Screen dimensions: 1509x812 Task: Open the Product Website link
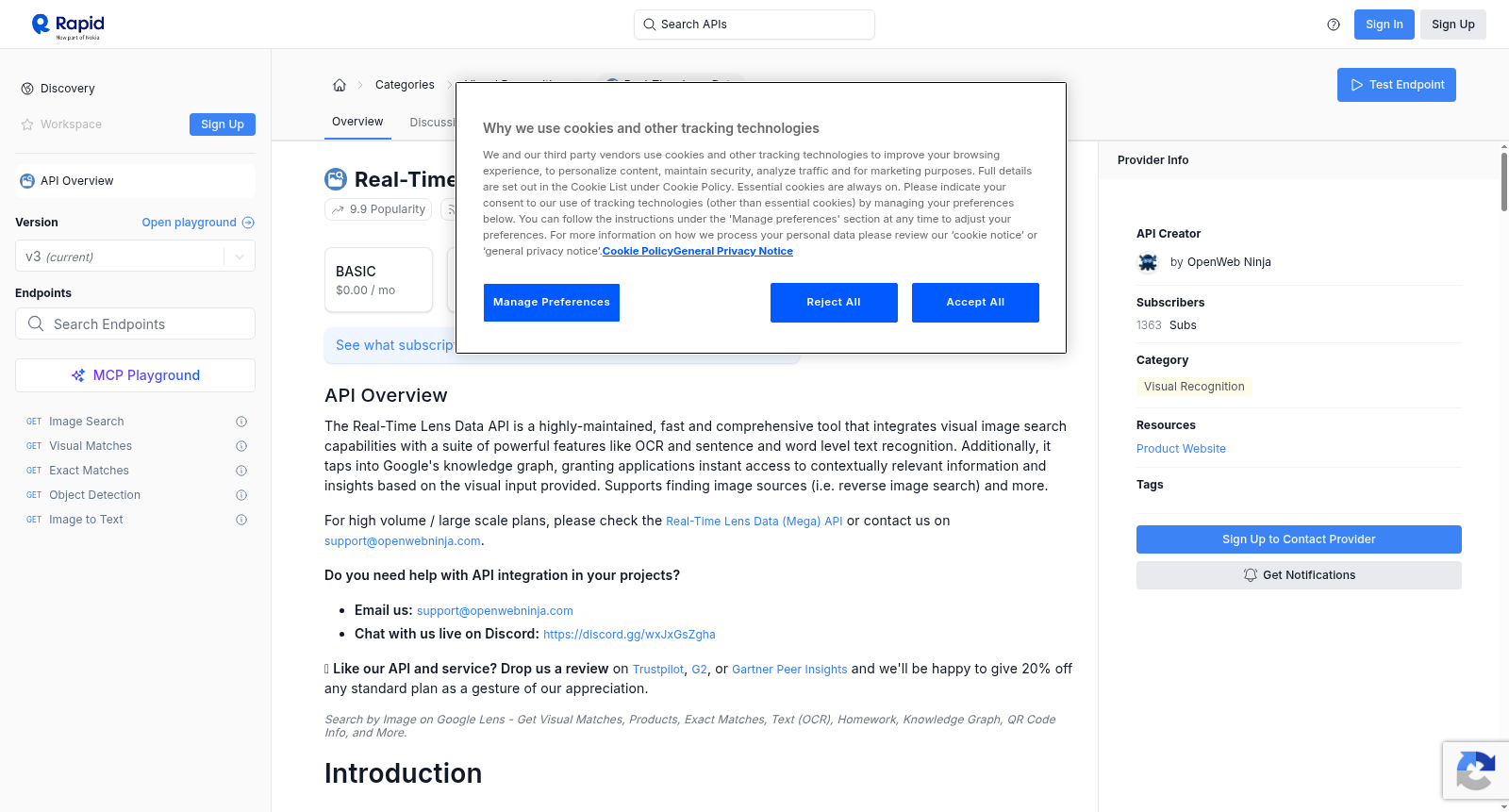pyautogui.click(x=1181, y=449)
